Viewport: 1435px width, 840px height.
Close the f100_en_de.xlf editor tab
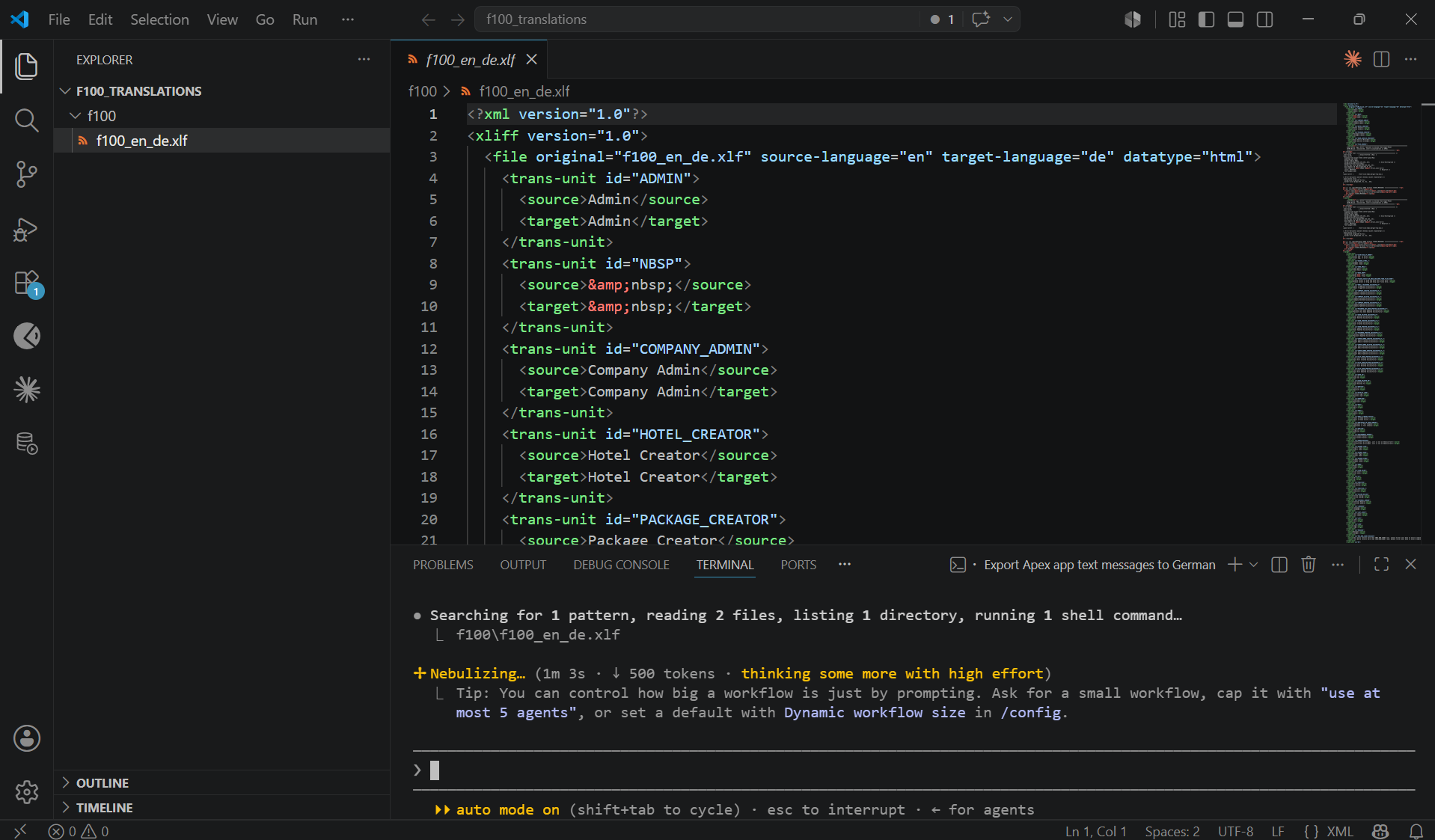pyautogui.click(x=531, y=59)
